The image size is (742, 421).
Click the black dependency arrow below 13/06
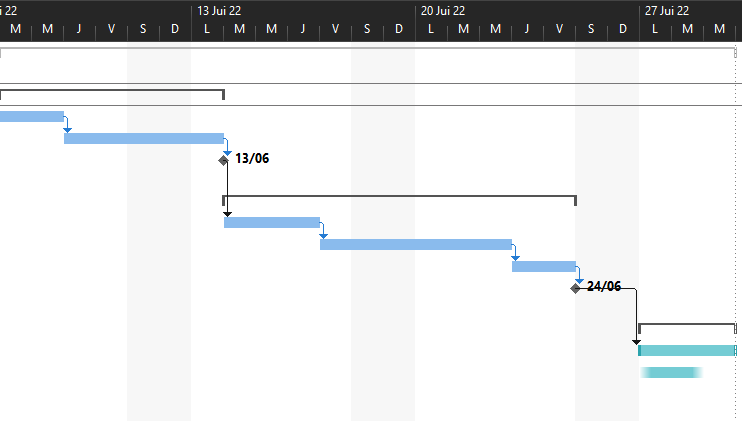(x=227, y=189)
